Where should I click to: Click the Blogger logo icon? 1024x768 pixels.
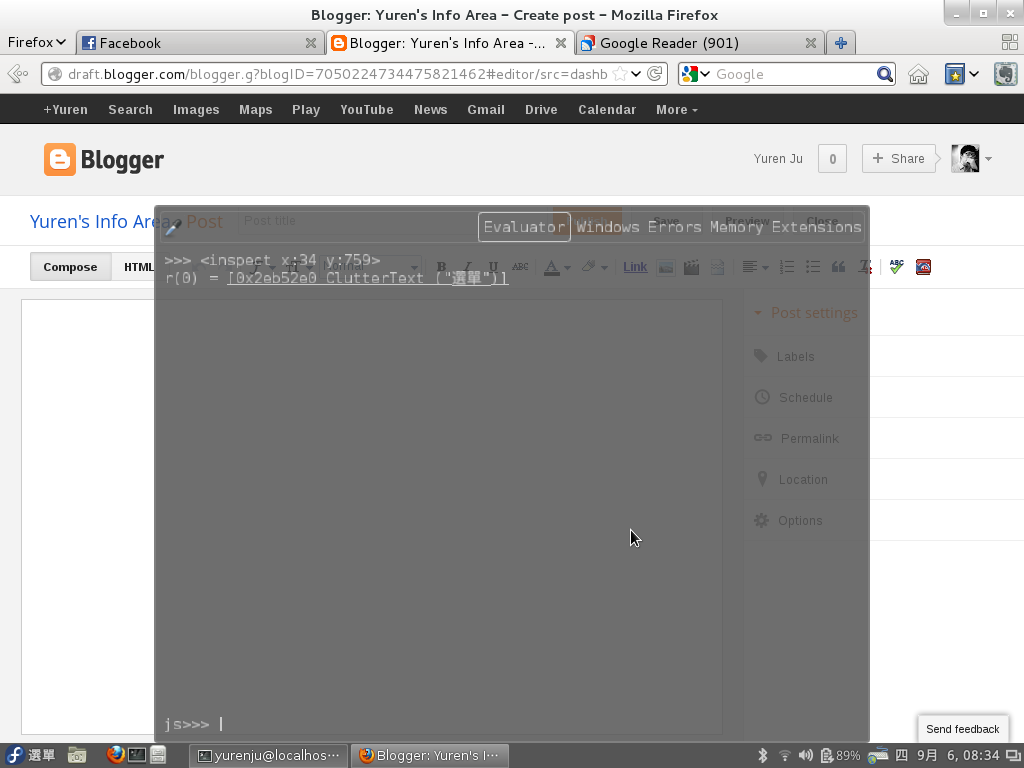59,159
